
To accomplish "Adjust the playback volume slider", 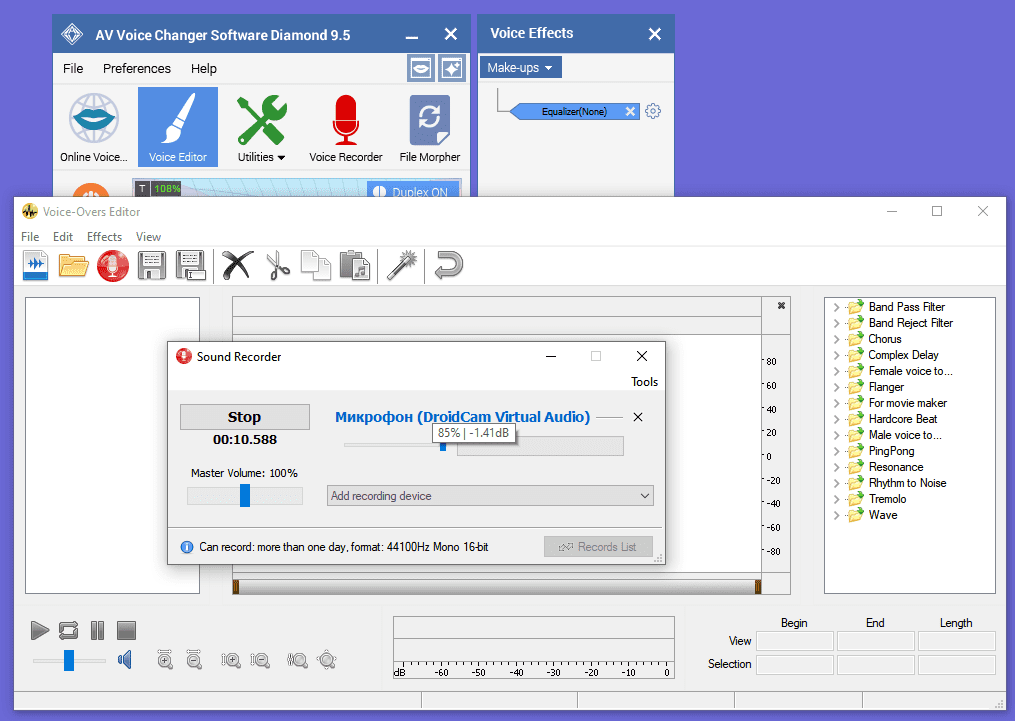I will [69, 660].
